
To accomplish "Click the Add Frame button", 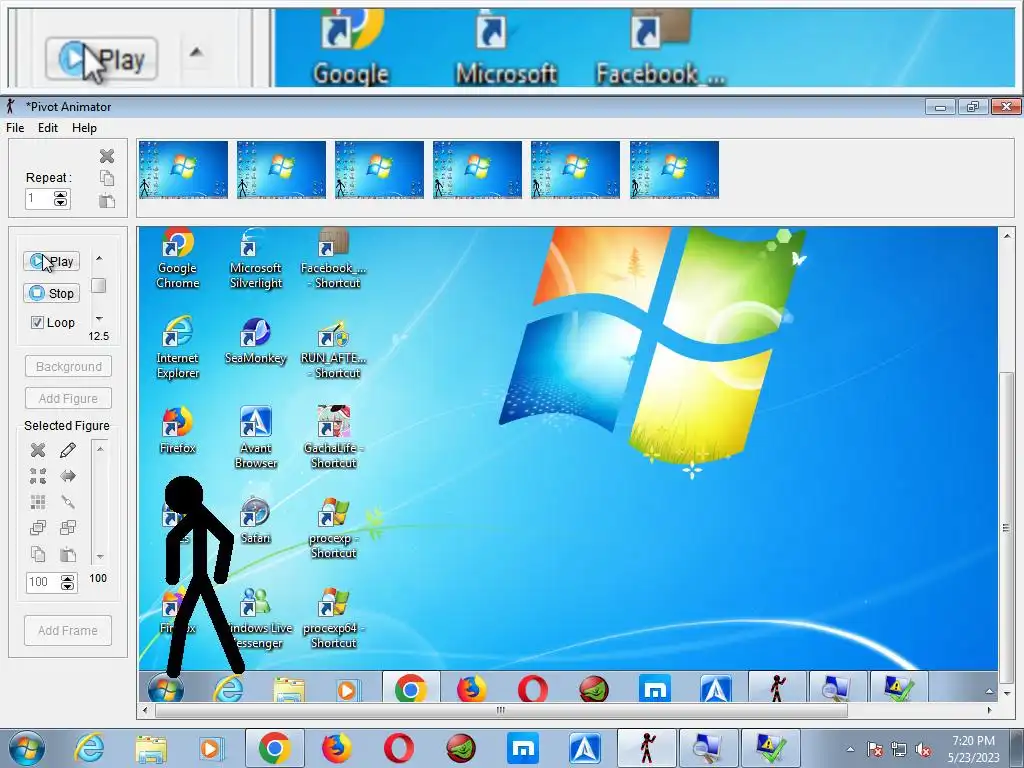I will tap(68, 630).
